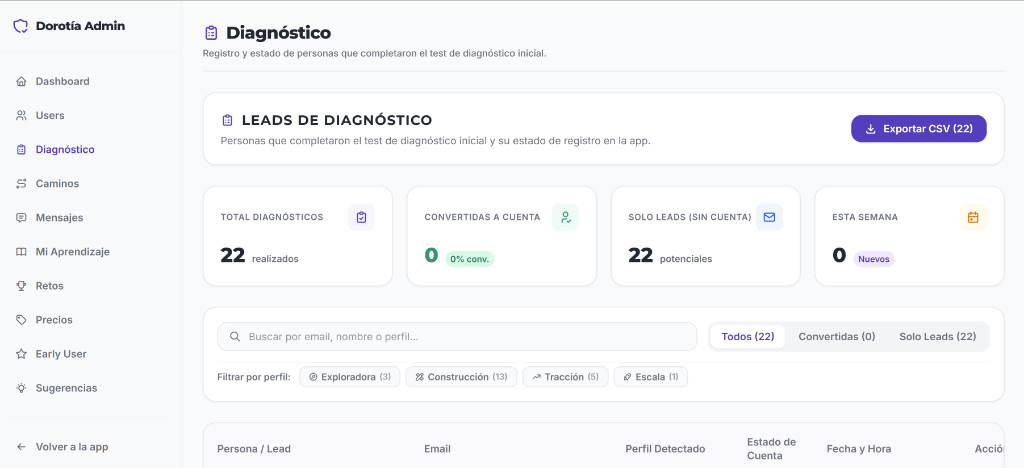Click the purple clipboard-check icon in Total Diagnósticos card
Screen dimensions: 1024x468
361,217
